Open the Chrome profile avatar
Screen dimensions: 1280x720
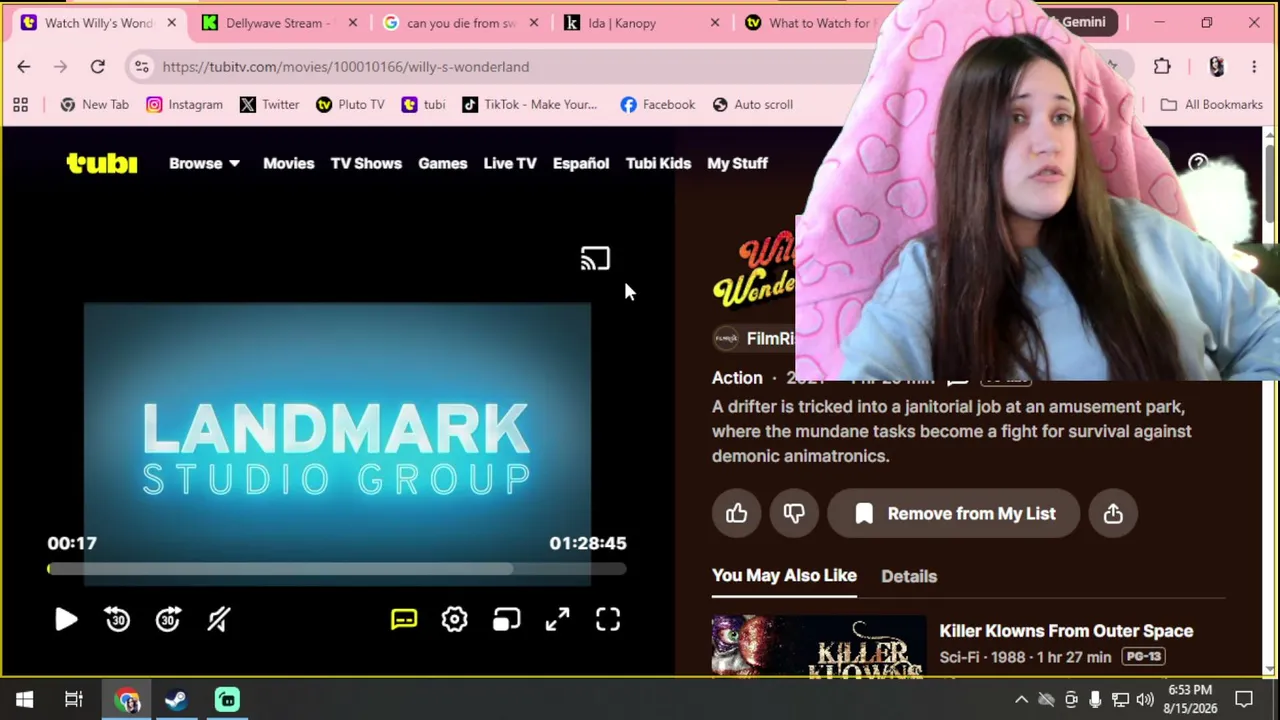click(1216, 67)
